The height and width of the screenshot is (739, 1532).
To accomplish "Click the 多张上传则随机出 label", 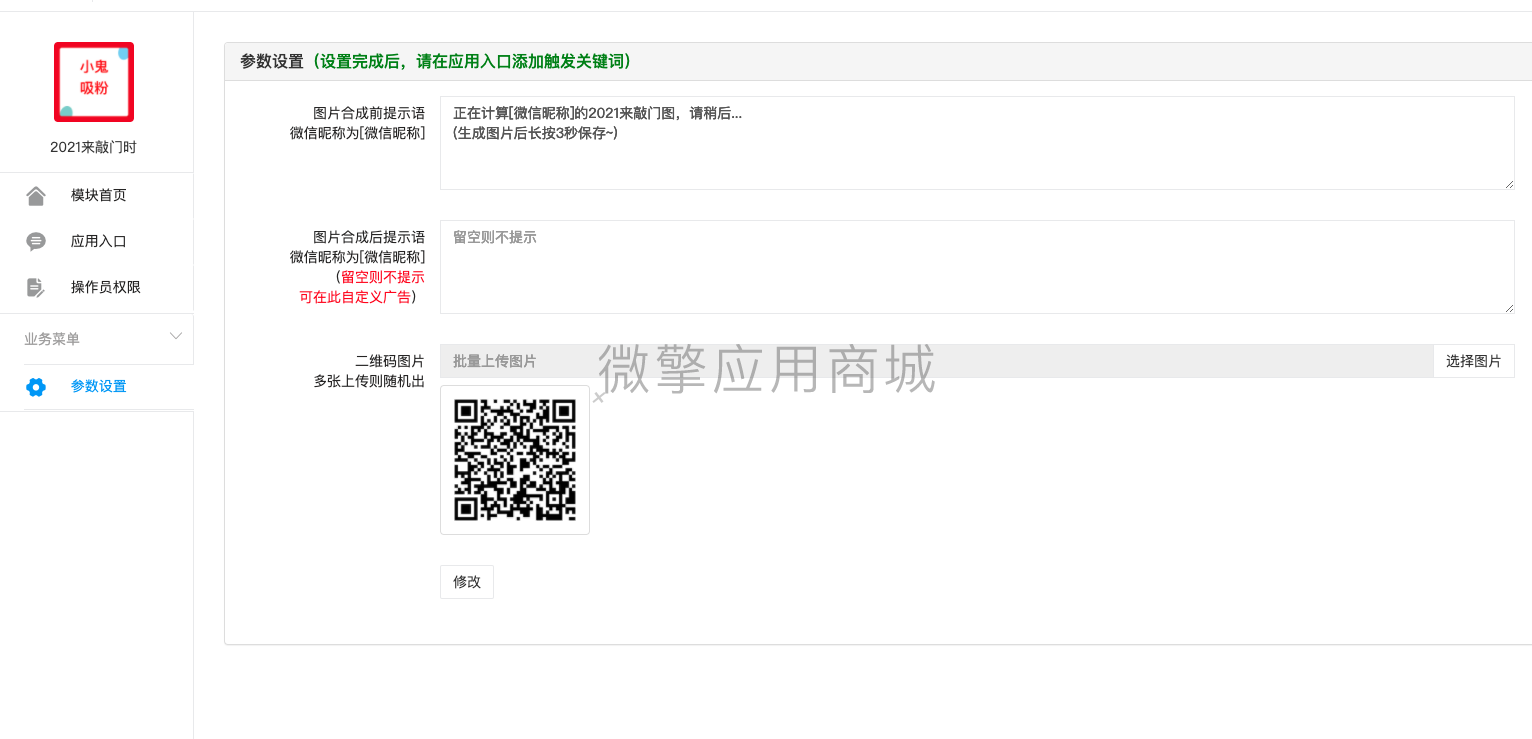I will 369,381.
